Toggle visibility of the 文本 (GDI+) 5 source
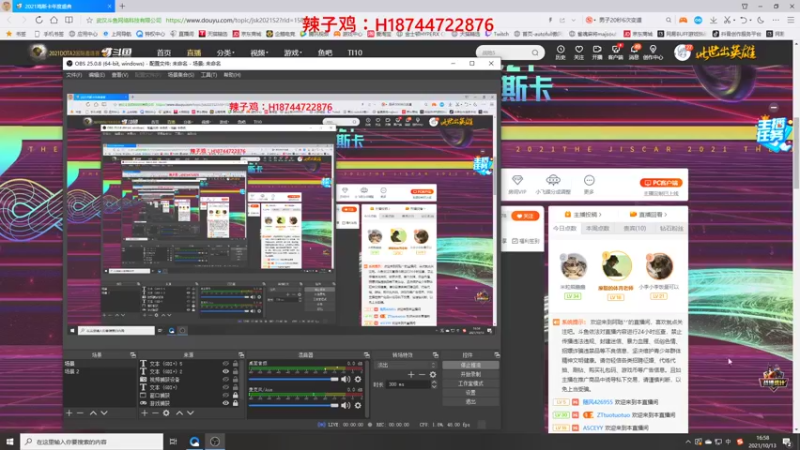This screenshot has width=800, height=450. [226, 364]
